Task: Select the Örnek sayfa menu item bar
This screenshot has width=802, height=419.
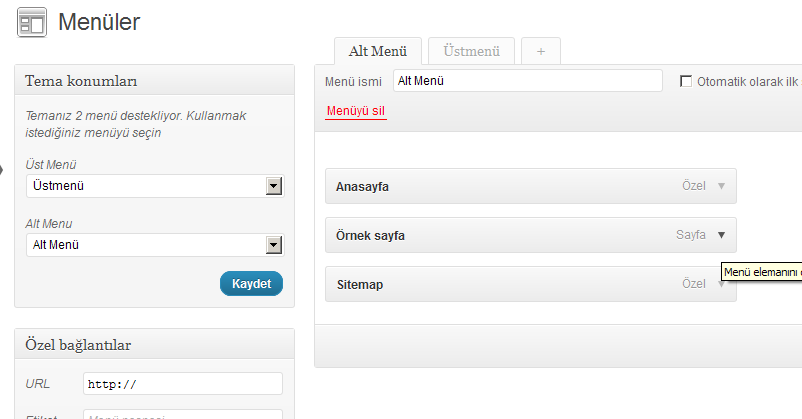Action: (x=530, y=235)
